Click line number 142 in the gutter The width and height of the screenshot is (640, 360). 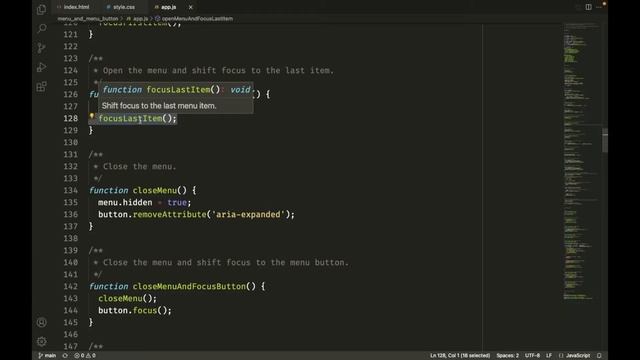tap(71, 286)
